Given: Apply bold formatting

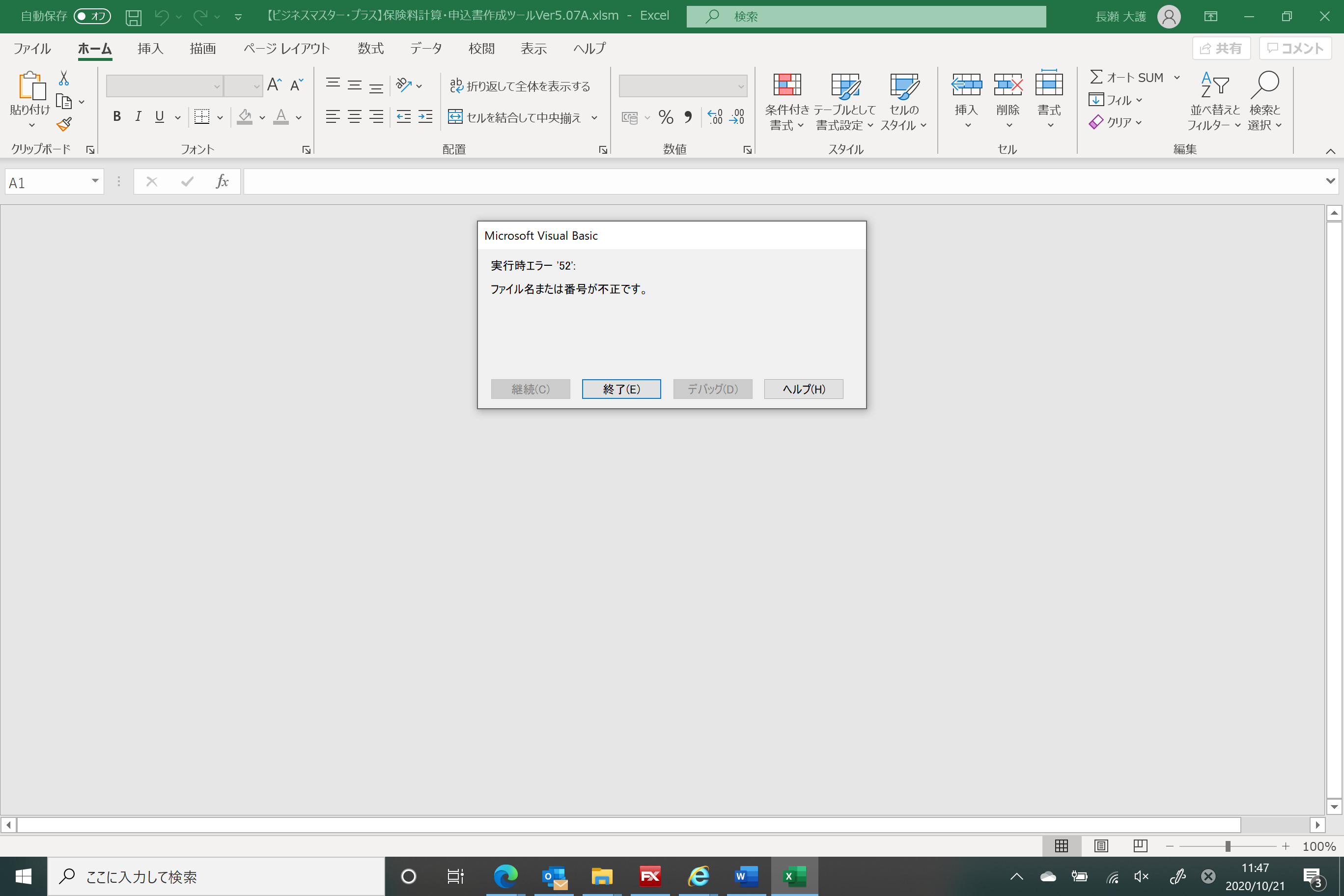Looking at the screenshot, I should 116,116.
